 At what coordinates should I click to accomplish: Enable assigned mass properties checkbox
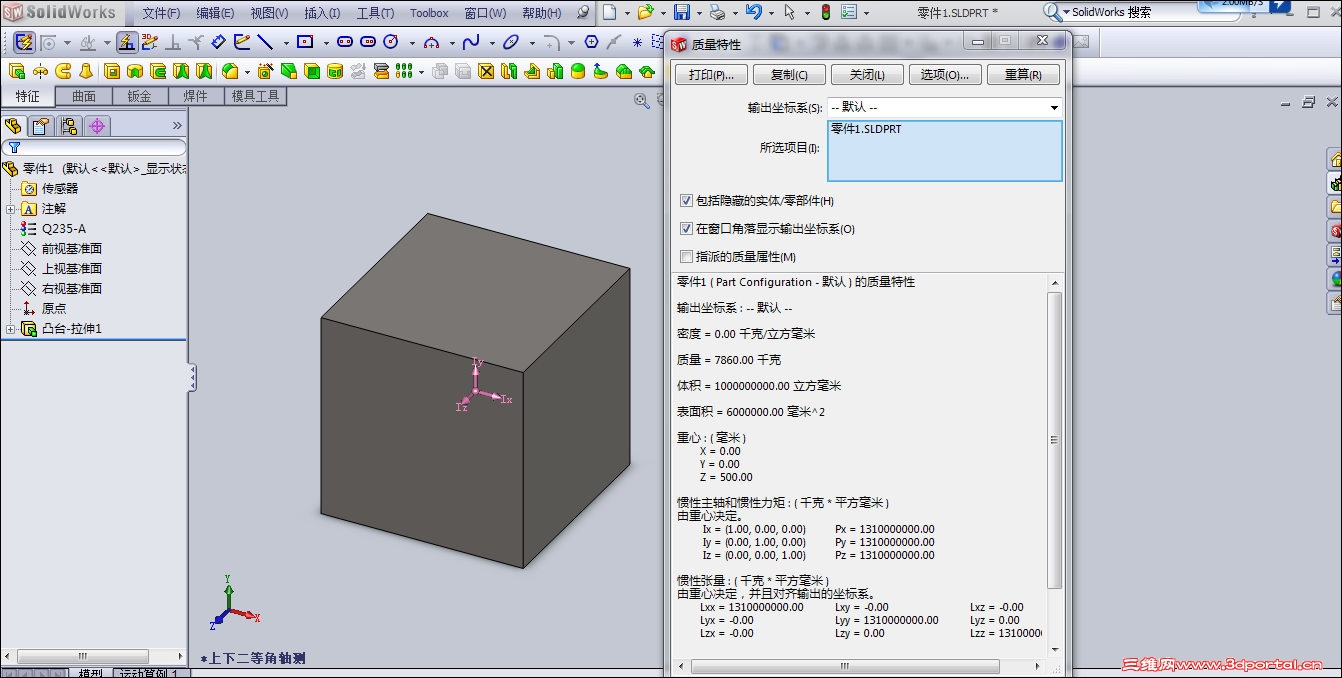coord(686,257)
